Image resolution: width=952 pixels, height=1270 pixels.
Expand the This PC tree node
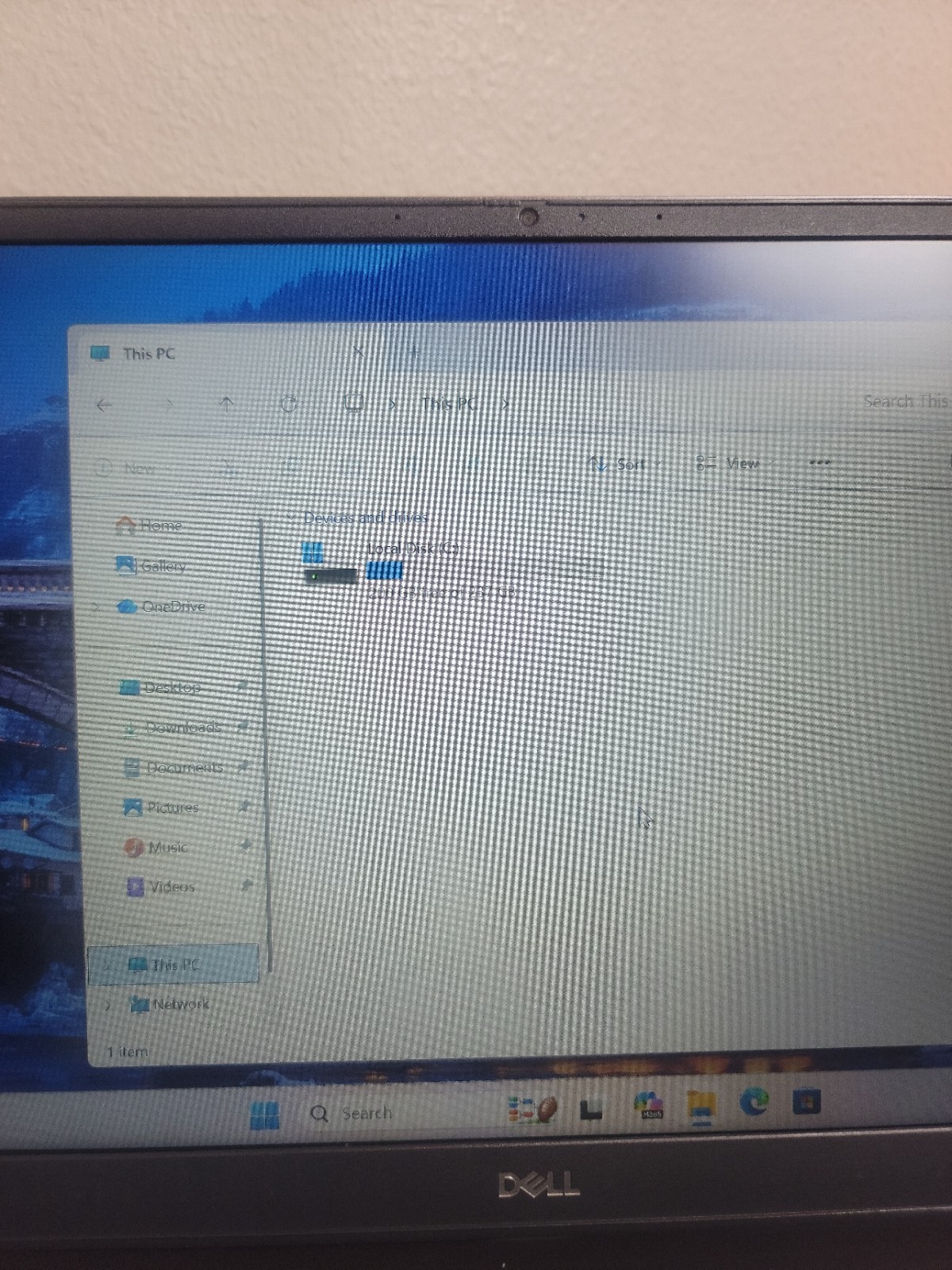coord(106,966)
